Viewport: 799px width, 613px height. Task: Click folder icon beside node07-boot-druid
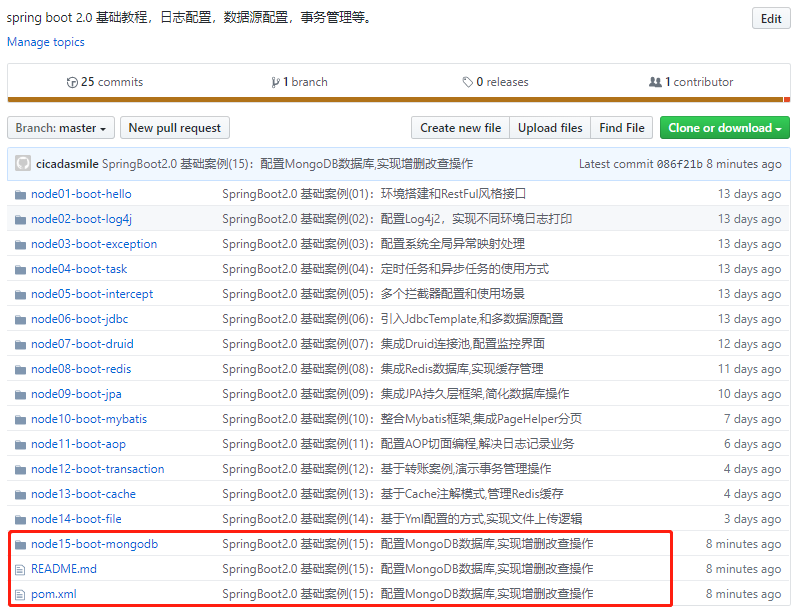(x=20, y=345)
